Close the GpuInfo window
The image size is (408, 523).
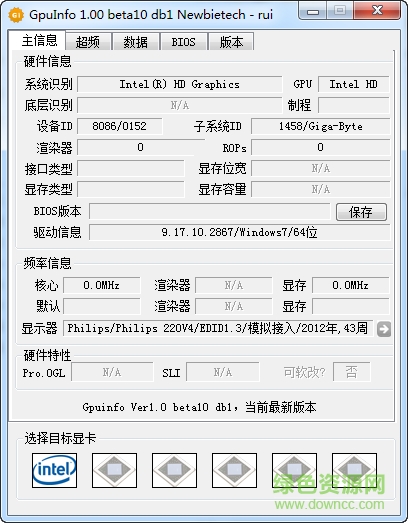pyautogui.click(x=377, y=11)
